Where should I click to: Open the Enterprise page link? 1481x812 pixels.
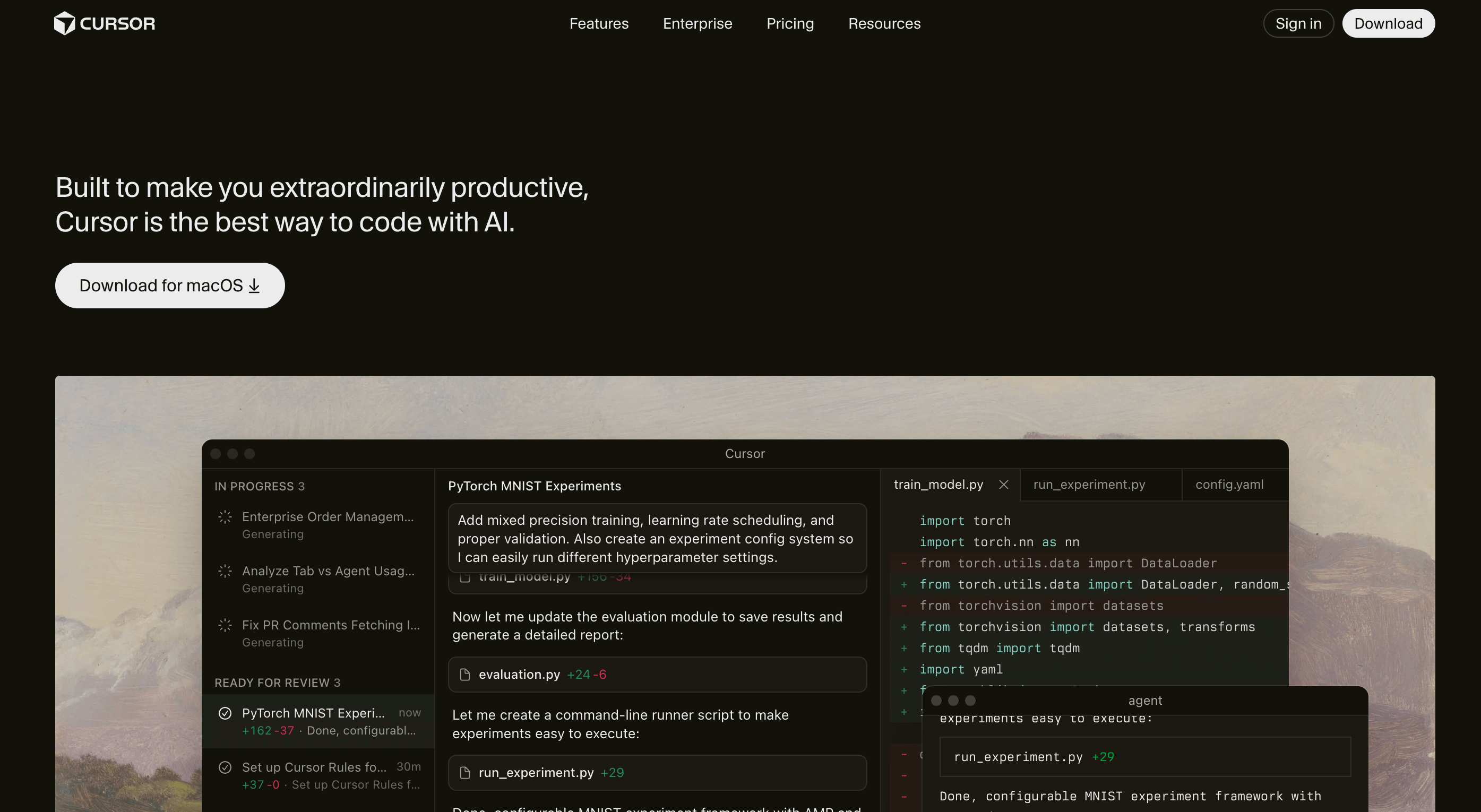pos(697,23)
